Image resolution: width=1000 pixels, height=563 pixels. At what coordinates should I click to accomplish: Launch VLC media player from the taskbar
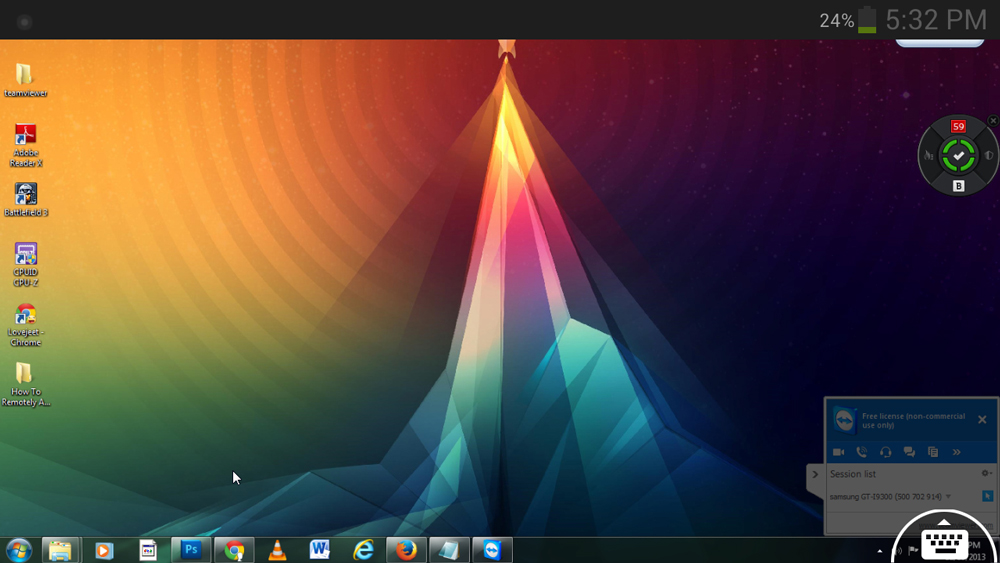point(277,550)
